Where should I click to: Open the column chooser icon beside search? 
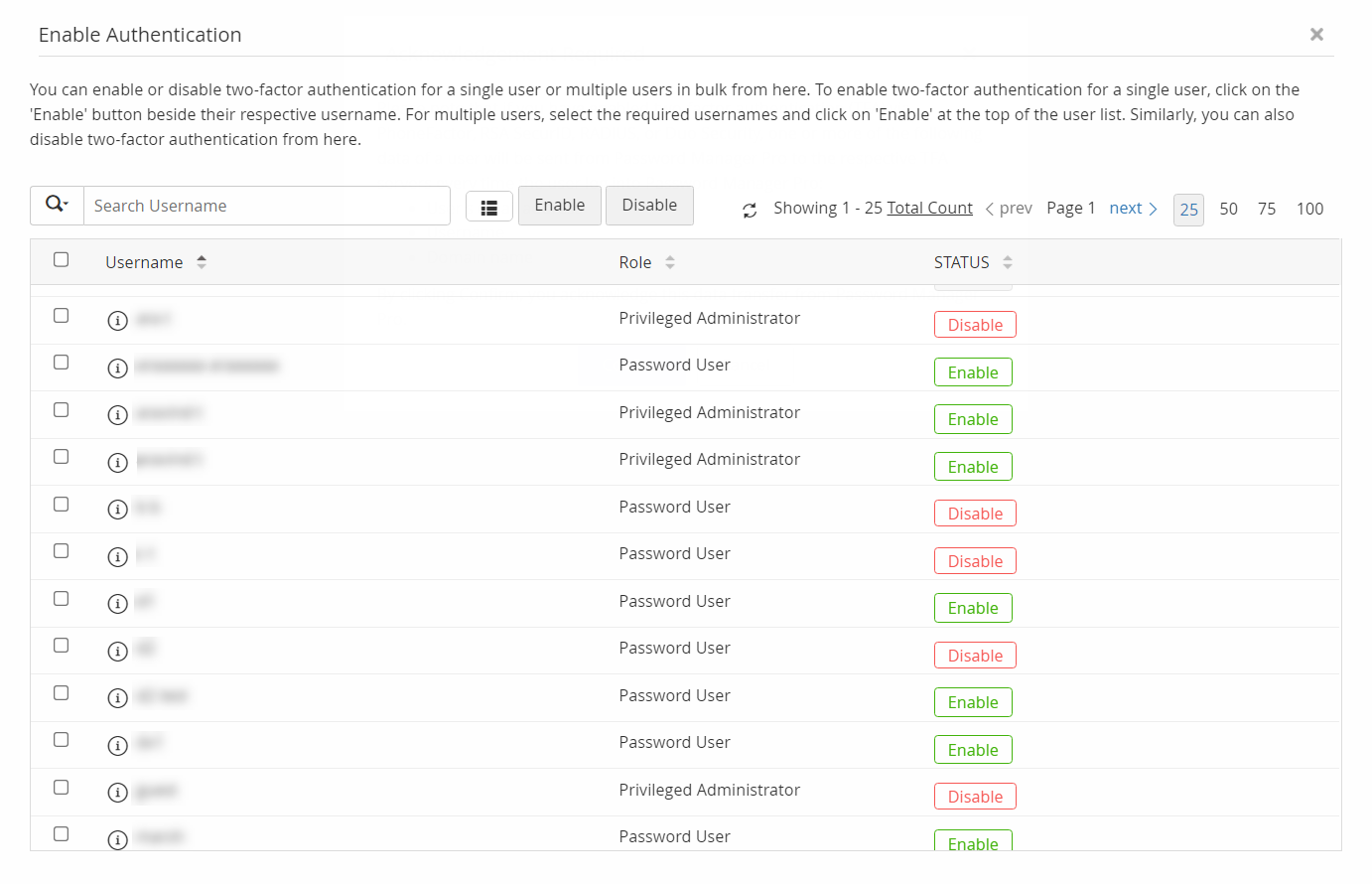point(488,205)
